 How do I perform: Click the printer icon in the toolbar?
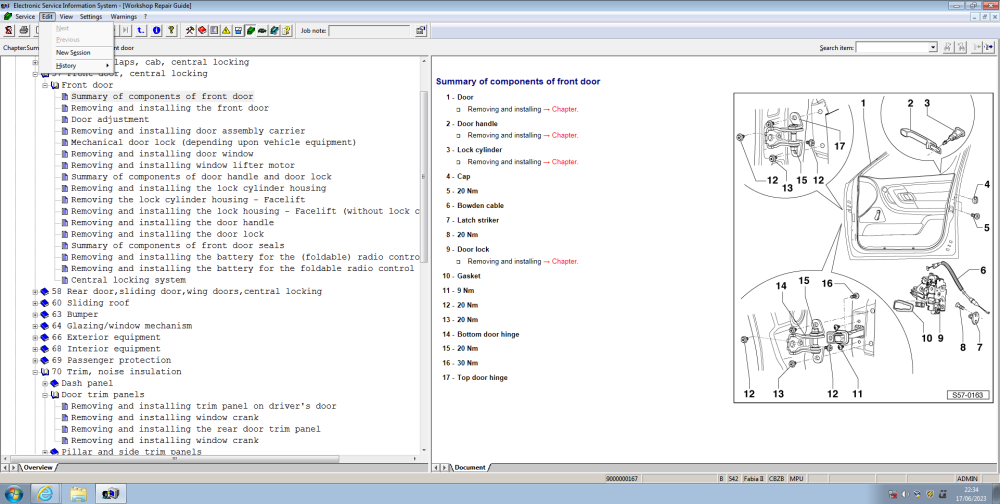click(24, 30)
